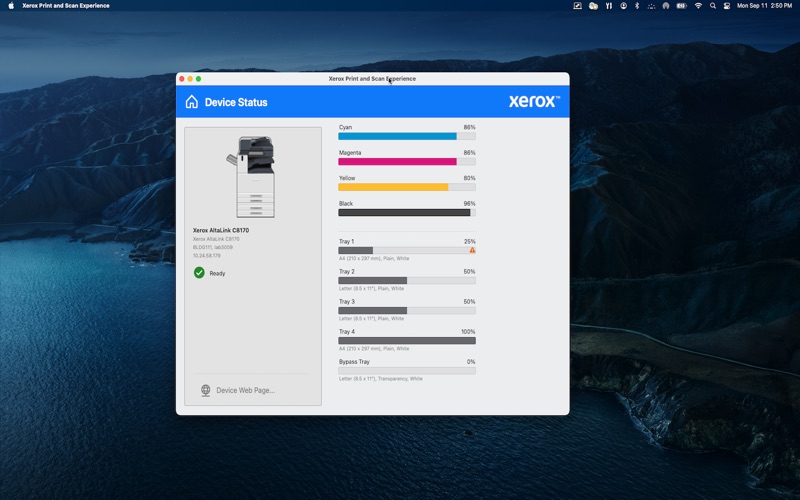Viewport: 800px width, 500px height.
Task: Click the Magenta toner level bar
Action: pos(407,162)
